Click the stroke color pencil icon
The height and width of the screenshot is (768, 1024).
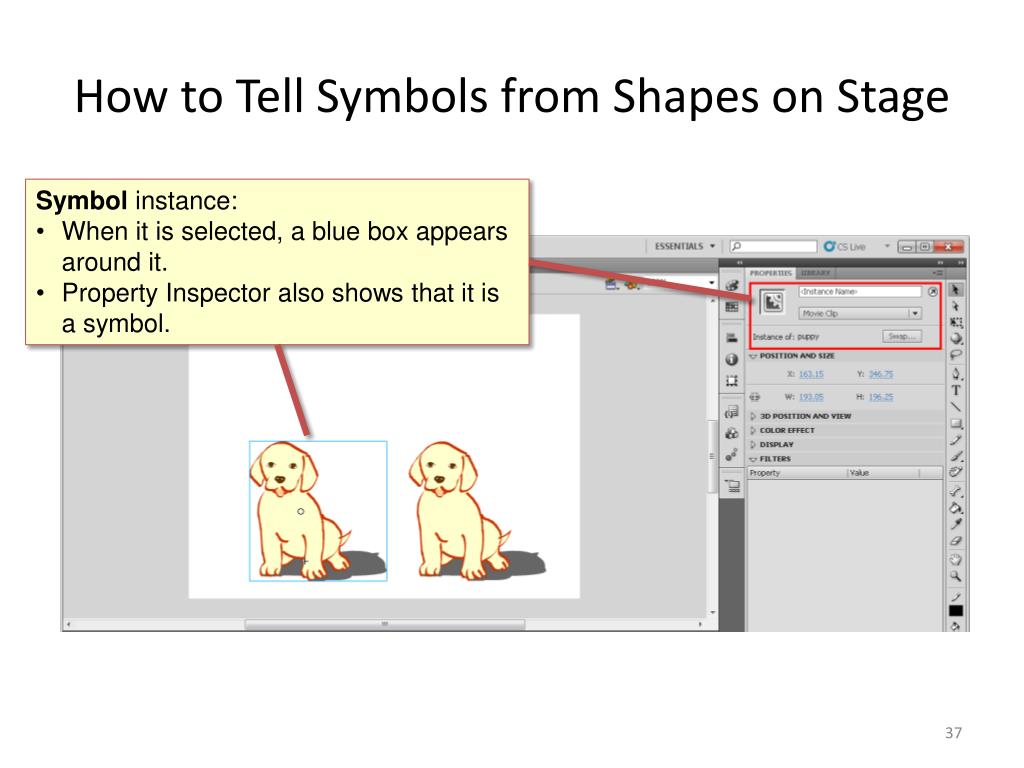[955, 597]
